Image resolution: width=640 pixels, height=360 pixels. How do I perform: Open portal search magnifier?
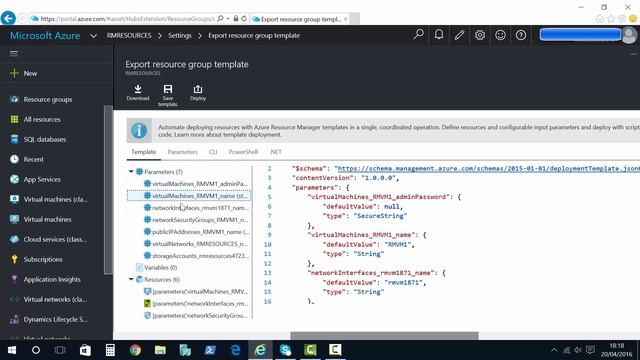coord(418,35)
